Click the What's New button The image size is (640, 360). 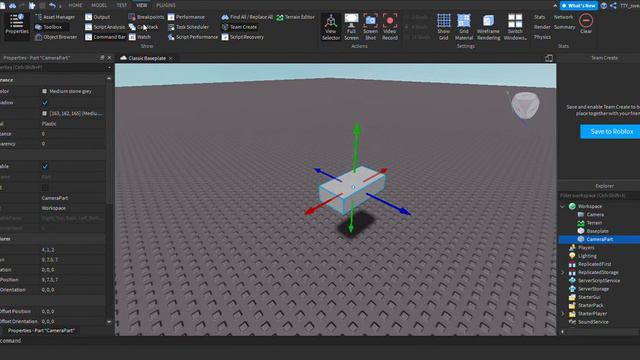pyautogui.click(x=579, y=5)
